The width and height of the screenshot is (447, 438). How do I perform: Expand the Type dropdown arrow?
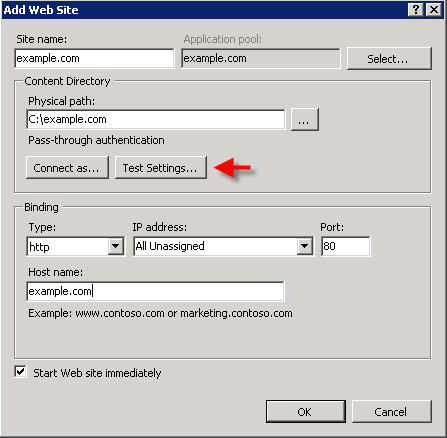[x=116, y=246]
